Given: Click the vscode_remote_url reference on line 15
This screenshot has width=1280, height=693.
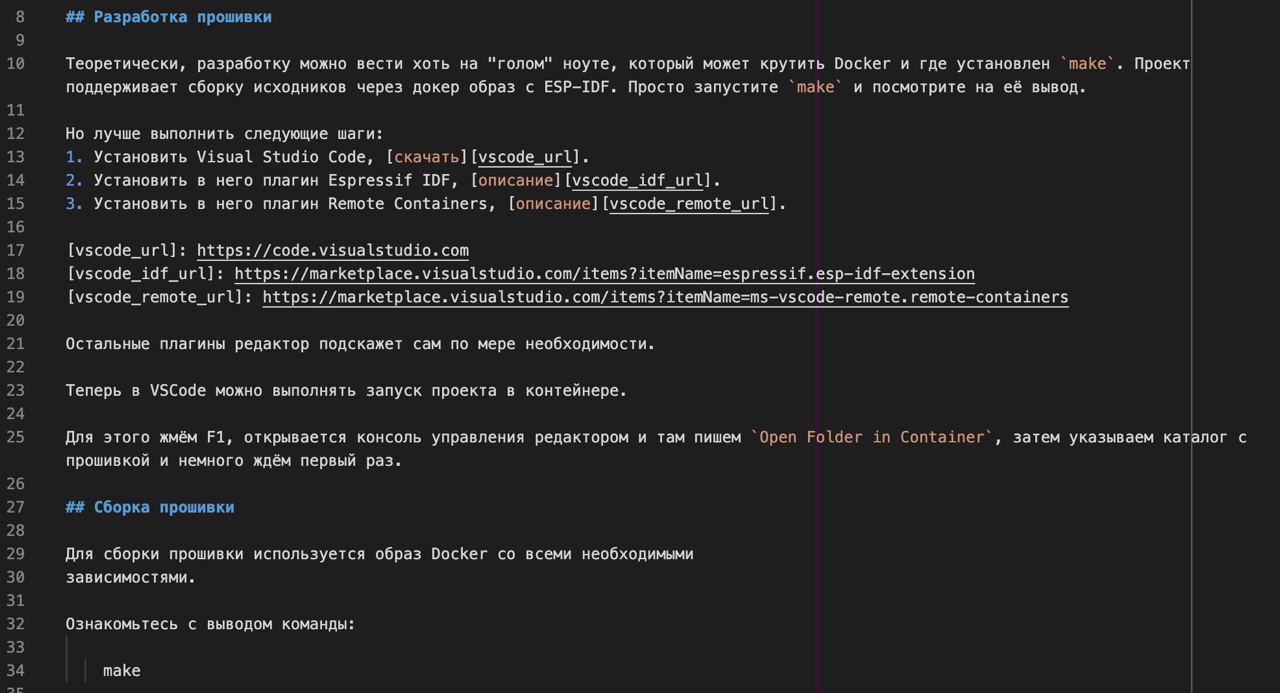Looking at the screenshot, I should (x=689, y=204).
